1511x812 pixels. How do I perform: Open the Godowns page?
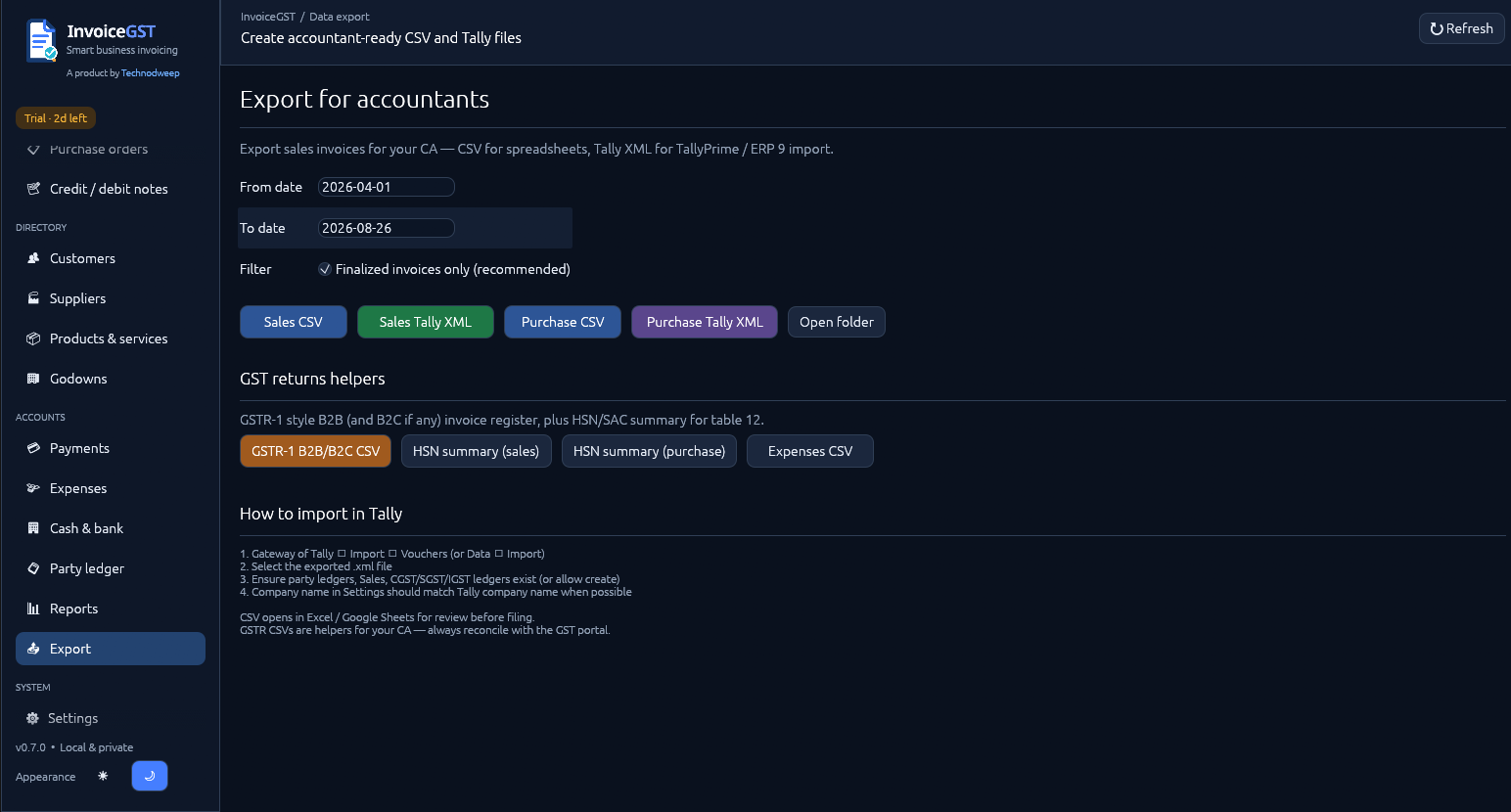tap(111, 379)
